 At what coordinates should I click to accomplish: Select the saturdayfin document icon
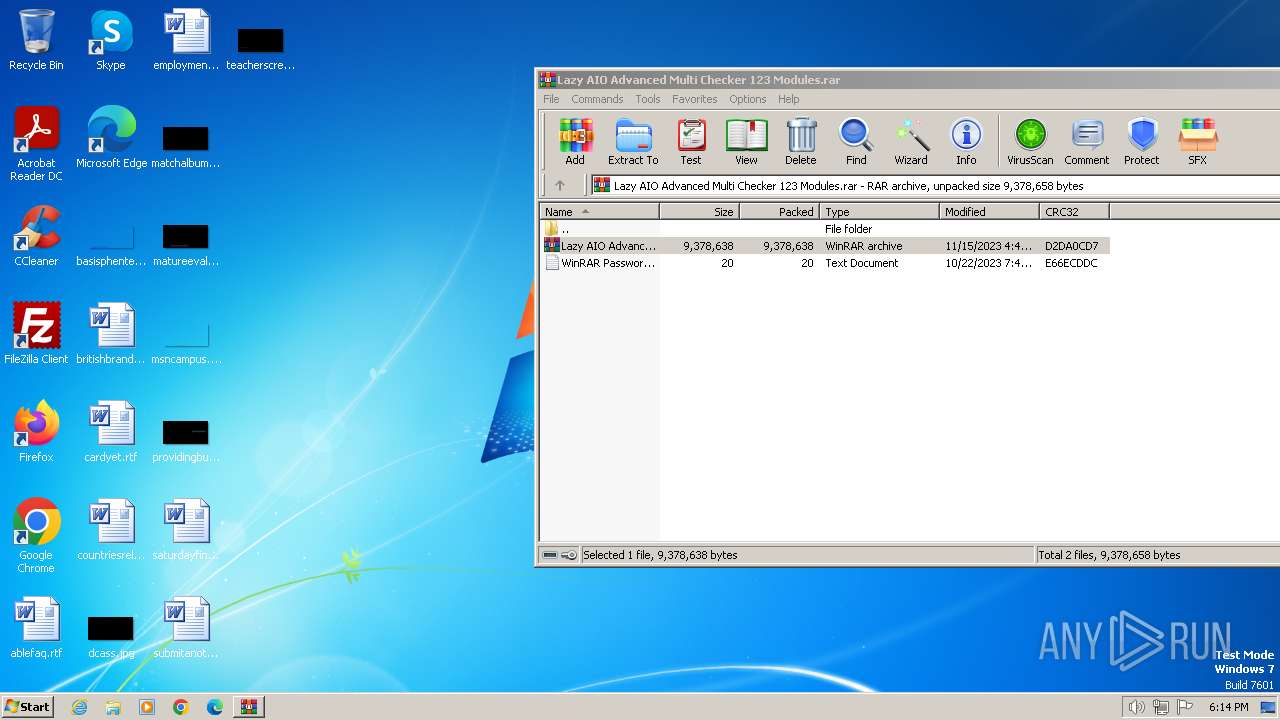tap(185, 530)
